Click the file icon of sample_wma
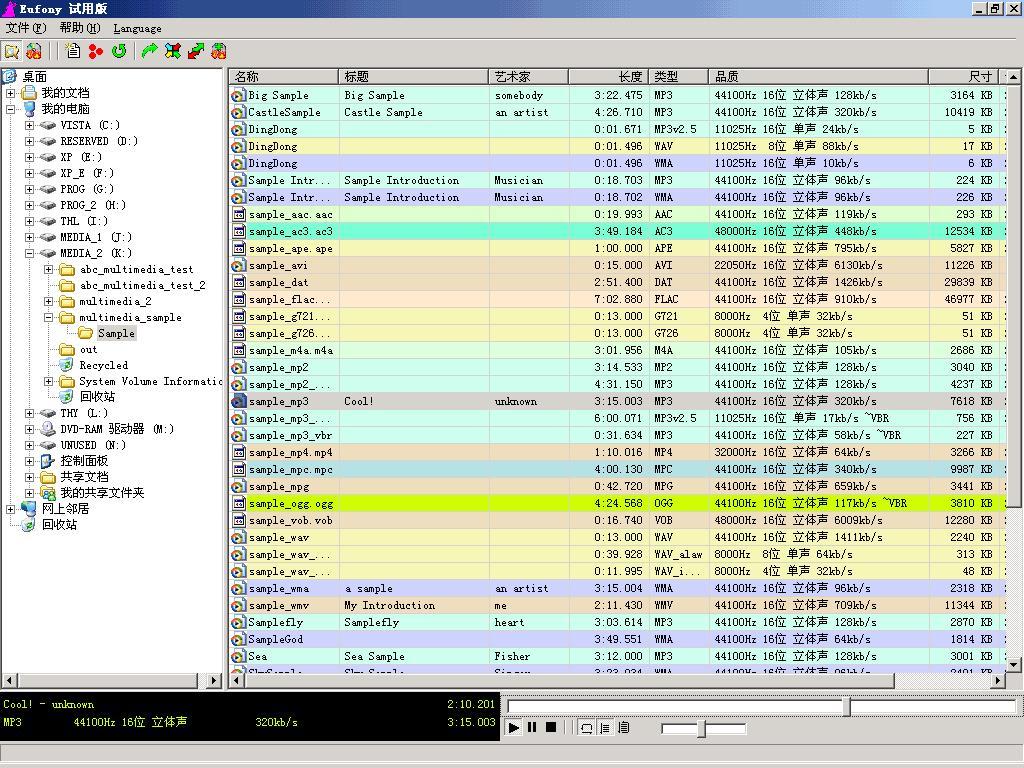 238,588
